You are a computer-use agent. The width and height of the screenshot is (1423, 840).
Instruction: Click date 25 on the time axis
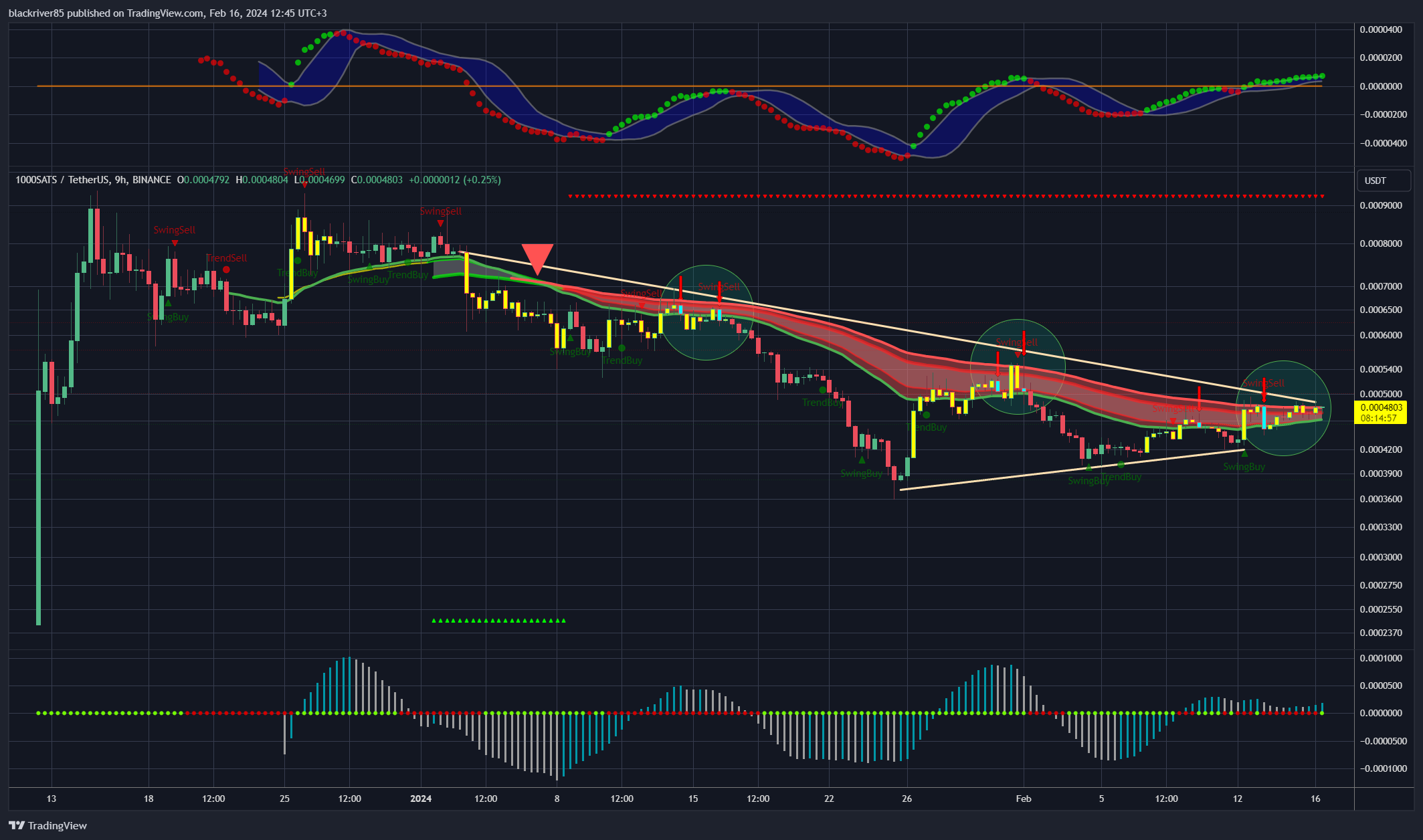[284, 799]
